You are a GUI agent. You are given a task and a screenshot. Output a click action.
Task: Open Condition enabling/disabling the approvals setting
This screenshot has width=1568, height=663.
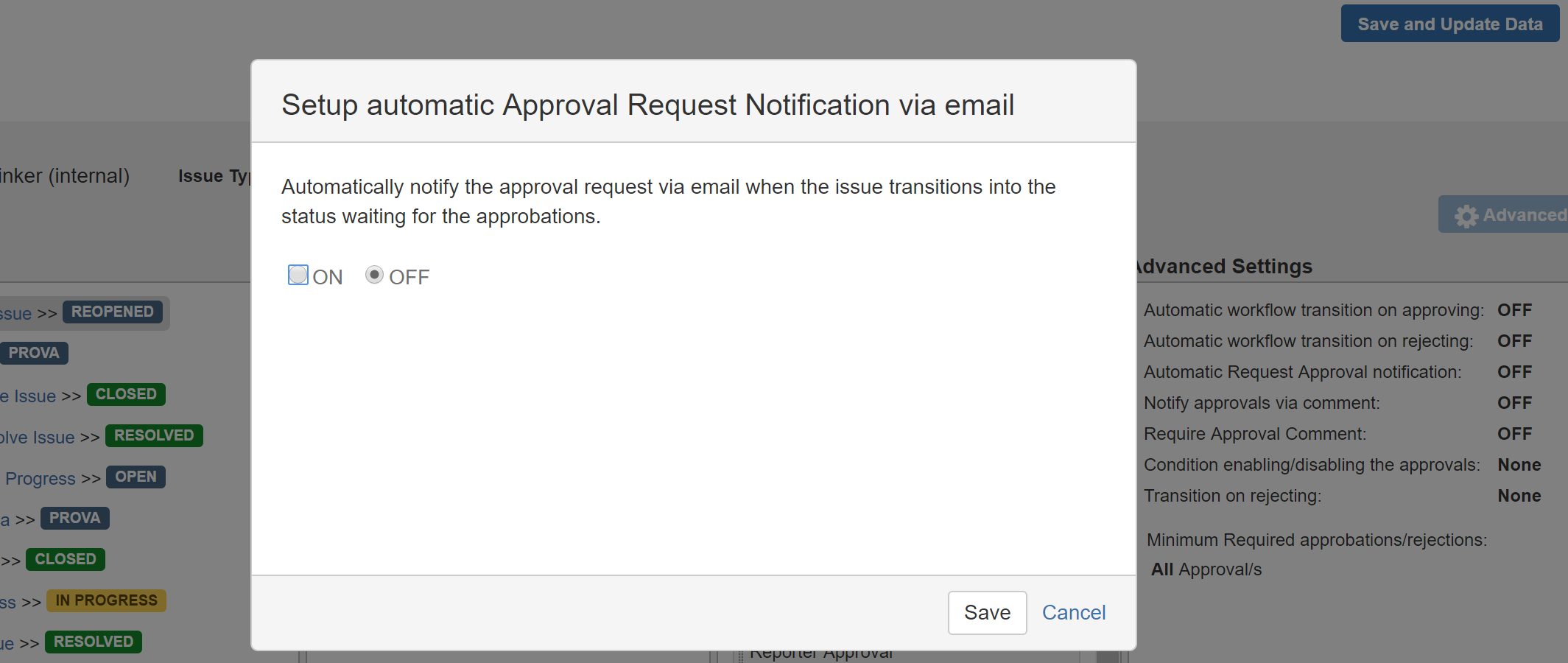(x=1311, y=465)
